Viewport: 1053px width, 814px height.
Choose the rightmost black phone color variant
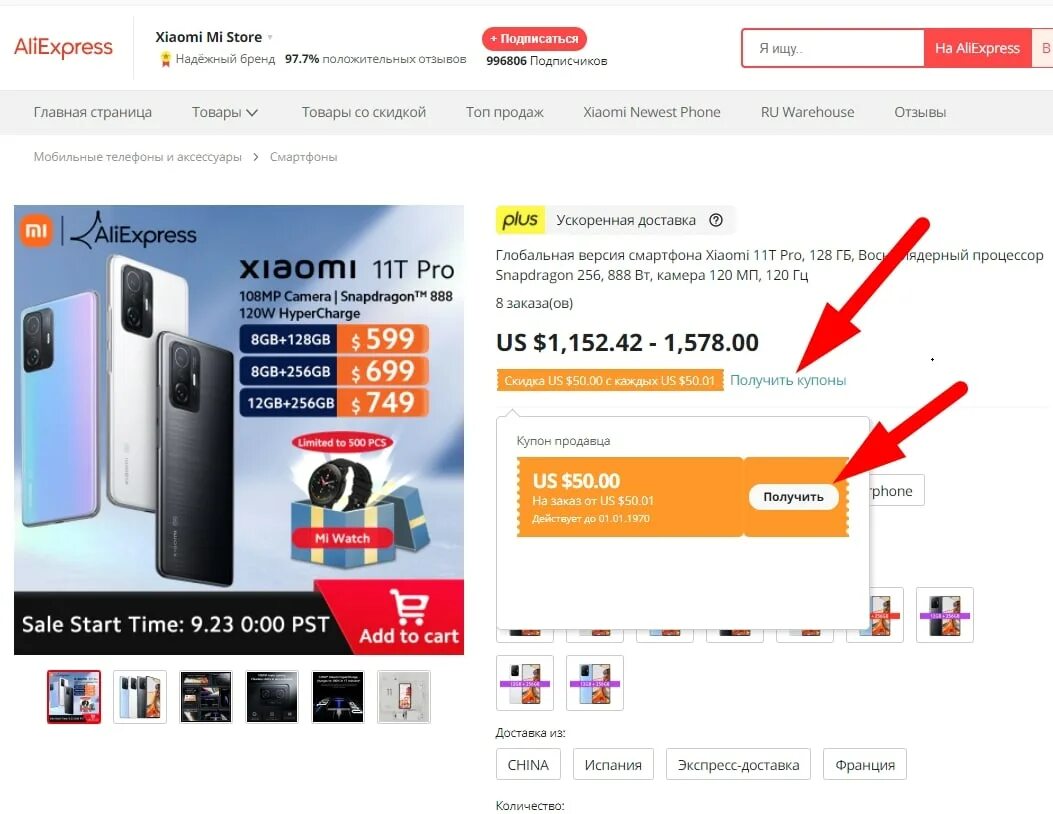(944, 615)
